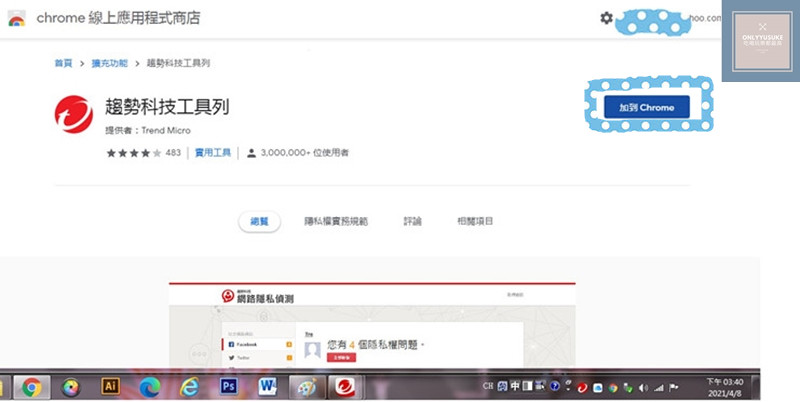Open Internet Explorer from the taskbar
800x402 pixels.
189,388
